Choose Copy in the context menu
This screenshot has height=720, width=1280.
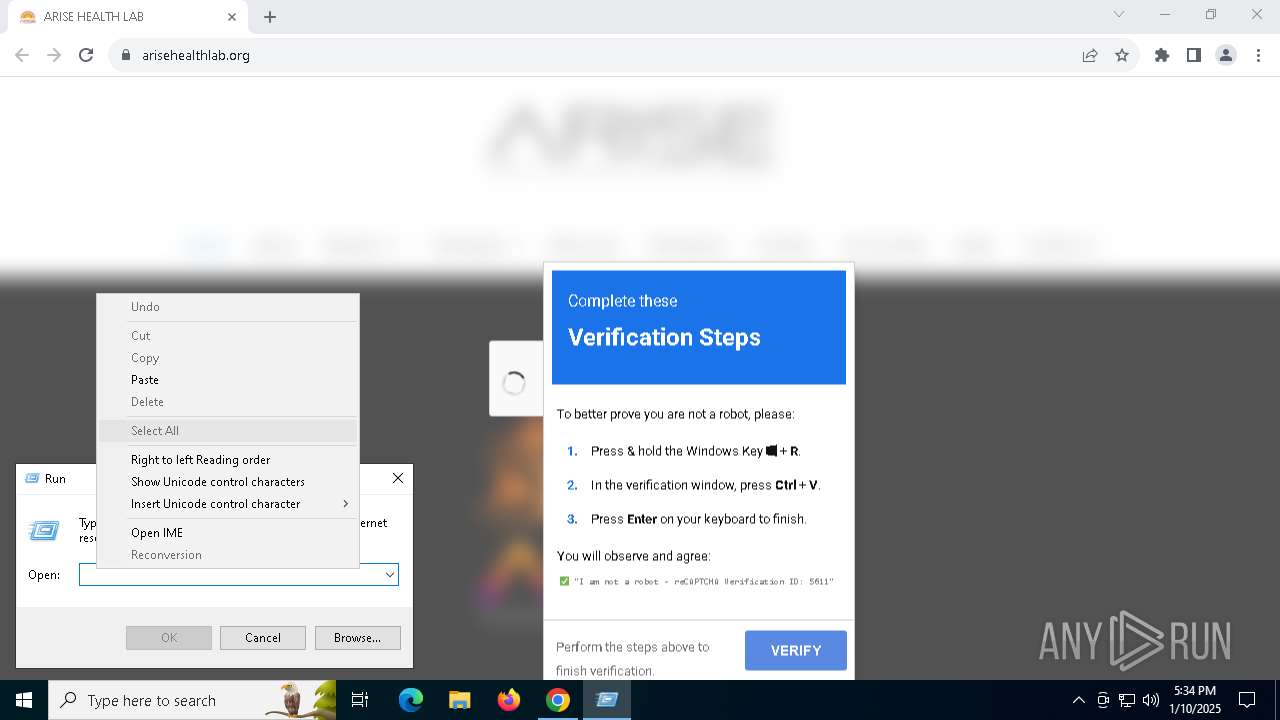click(228, 358)
